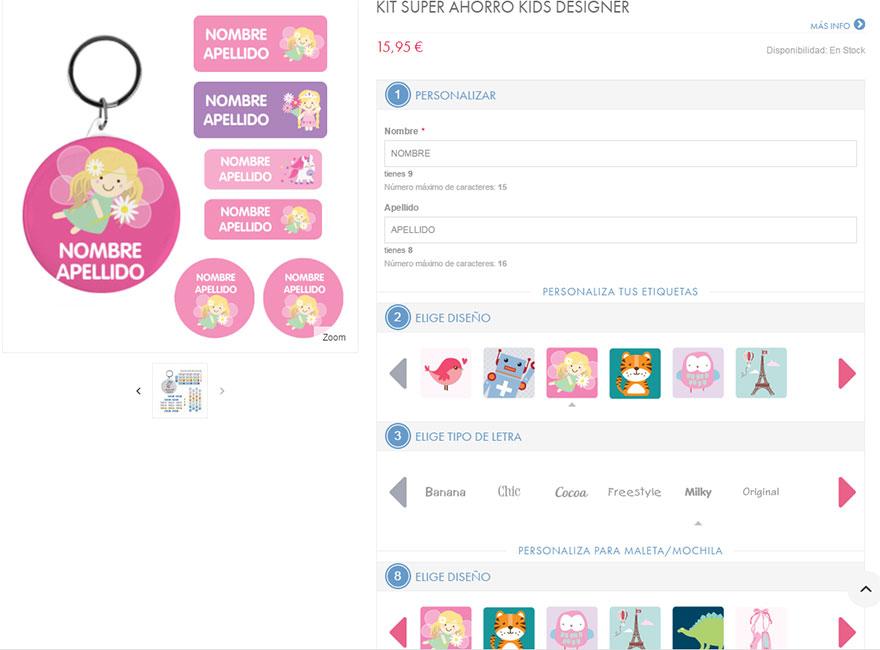Pick the orange tiger label design
The height and width of the screenshot is (650, 880).
tap(635, 373)
